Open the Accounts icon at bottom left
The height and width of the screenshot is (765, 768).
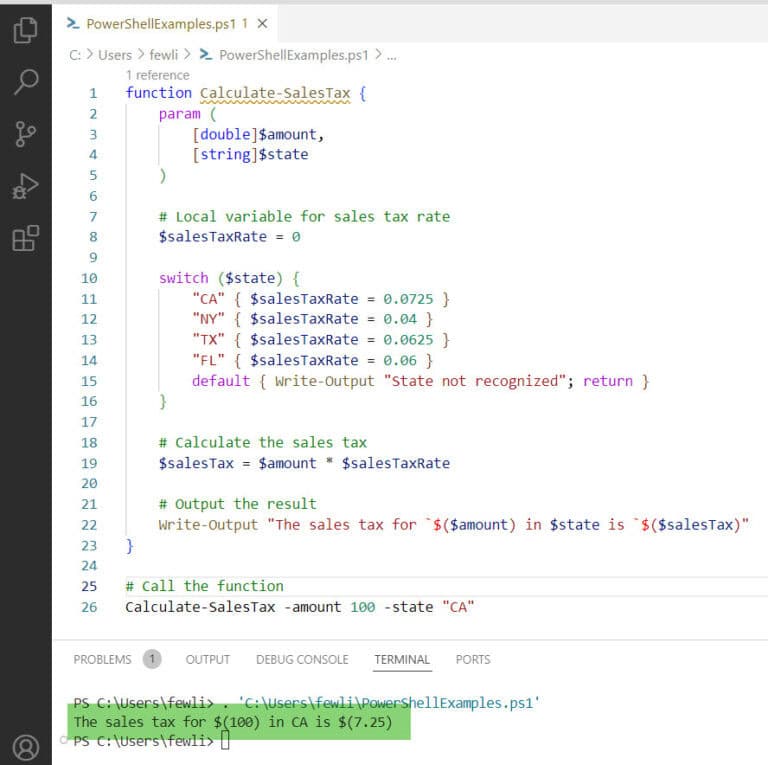(x=25, y=746)
